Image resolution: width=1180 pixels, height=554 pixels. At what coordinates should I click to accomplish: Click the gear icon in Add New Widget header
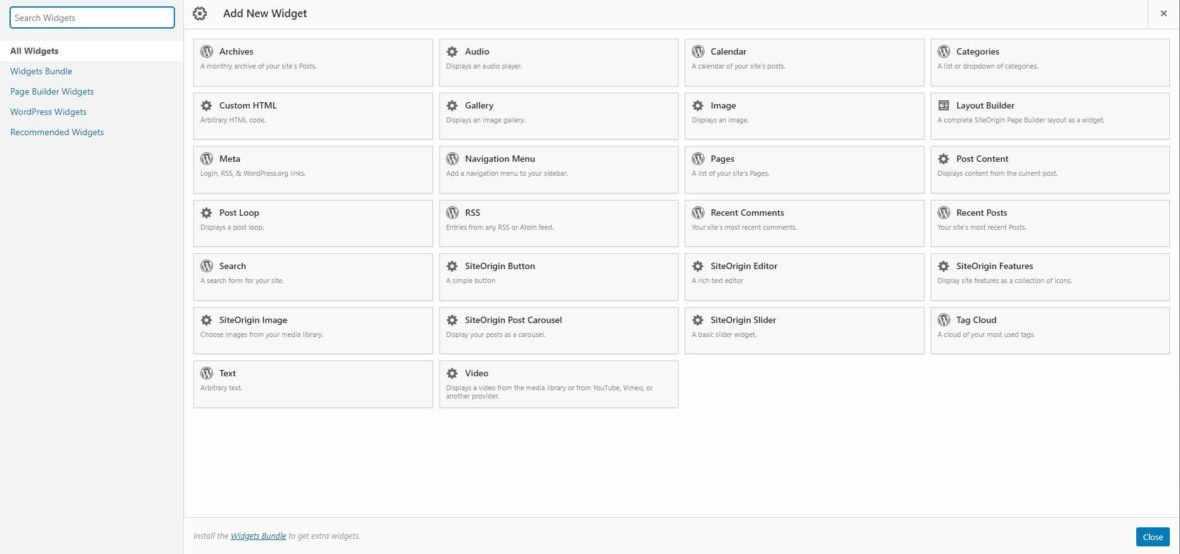(x=200, y=14)
